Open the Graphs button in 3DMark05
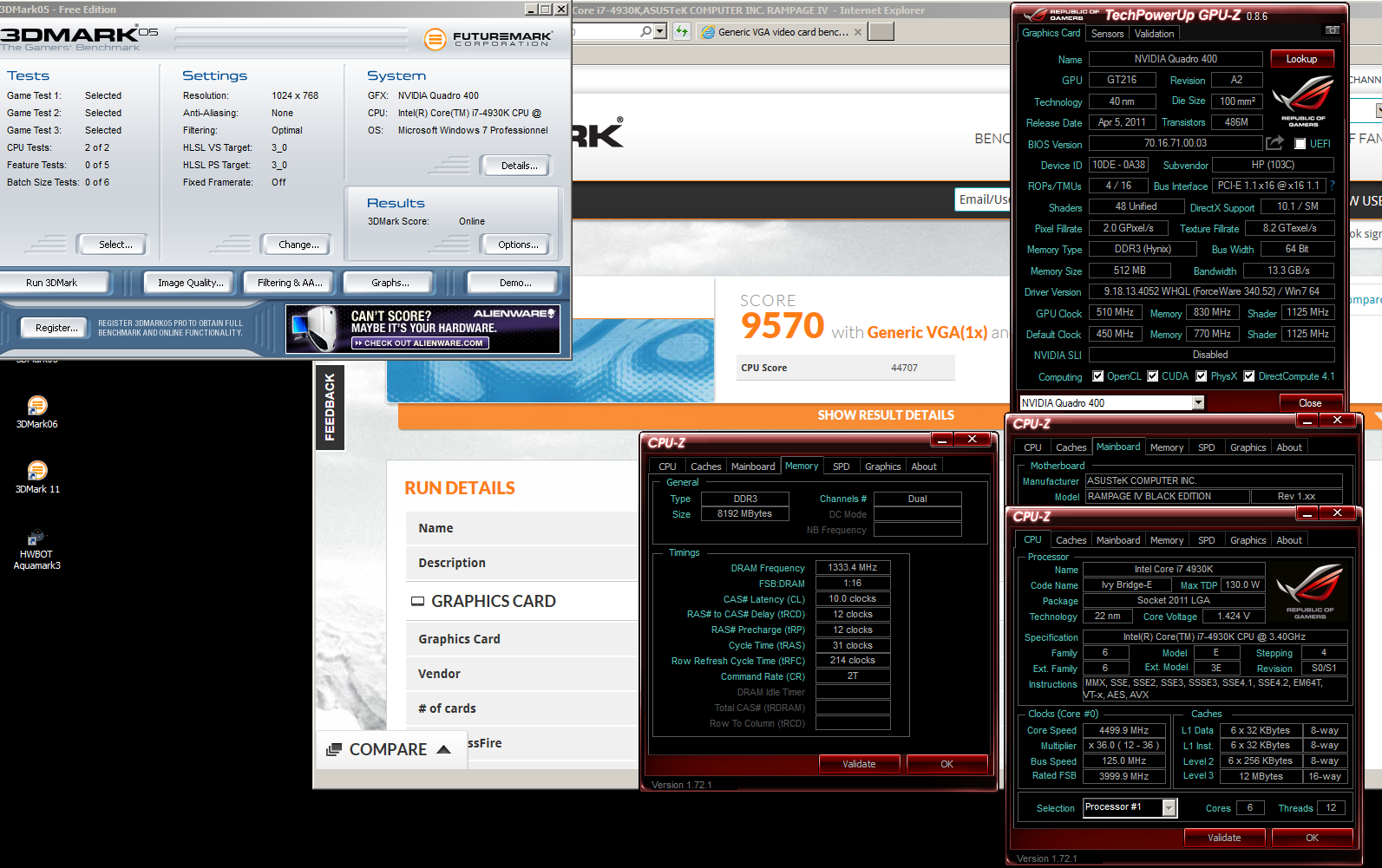The width and height of the screenshot is (1382, 868). [390, 283]
